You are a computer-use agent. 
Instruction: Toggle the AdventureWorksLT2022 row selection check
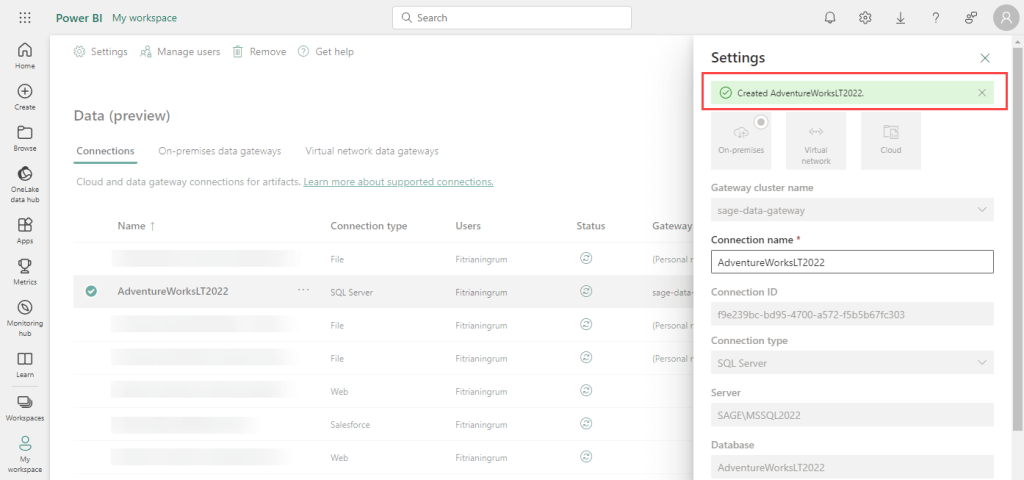tap(91, 291)
